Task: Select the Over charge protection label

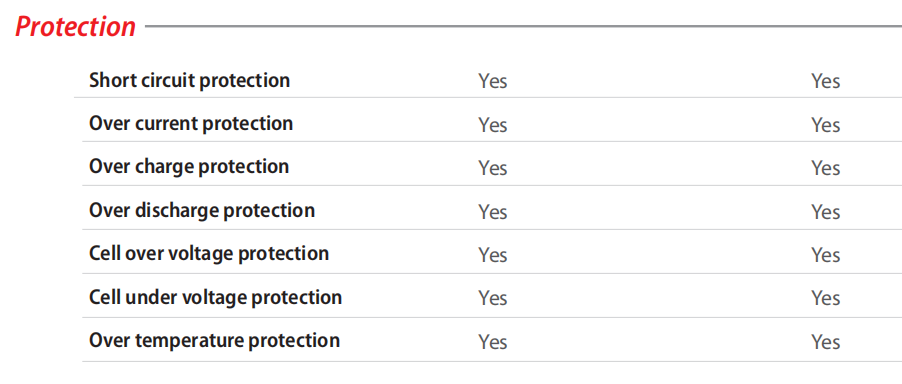Action: (189, 167)
